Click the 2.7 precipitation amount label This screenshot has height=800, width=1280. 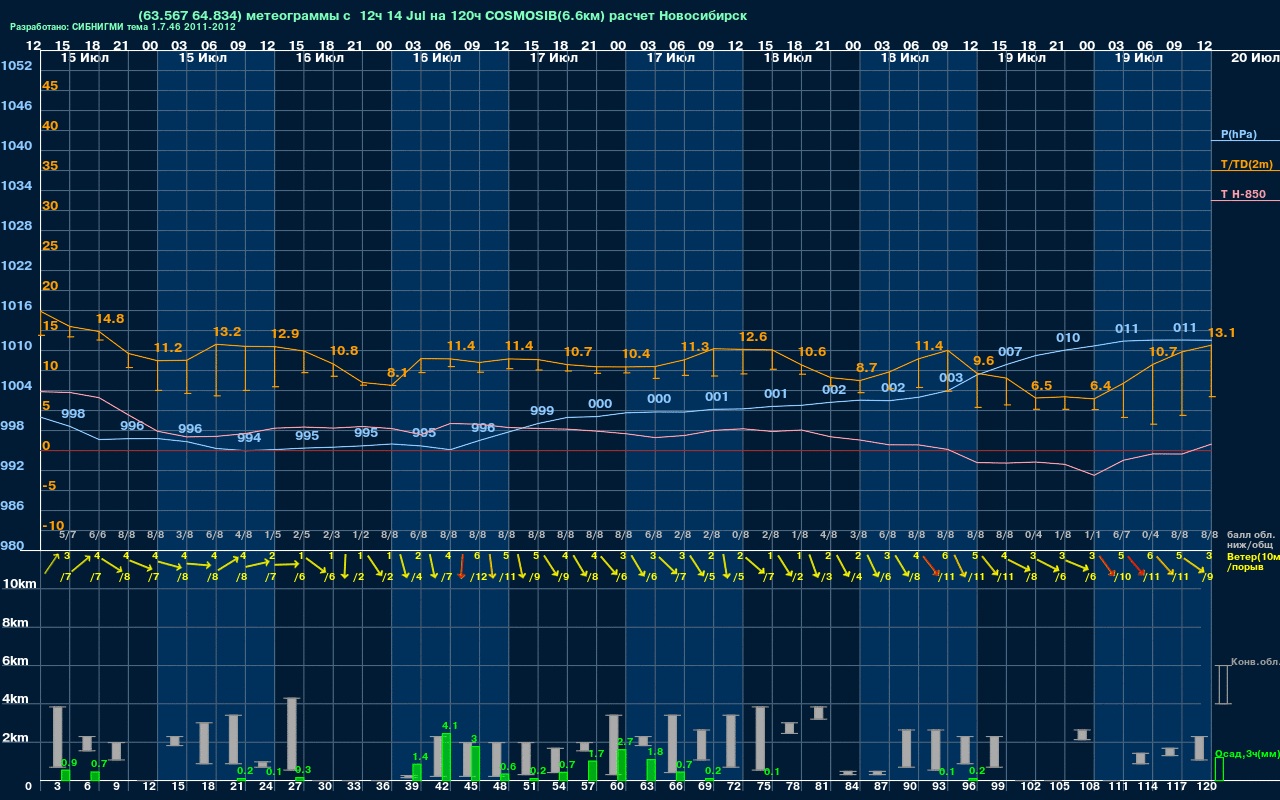click(x=625, y=742)
